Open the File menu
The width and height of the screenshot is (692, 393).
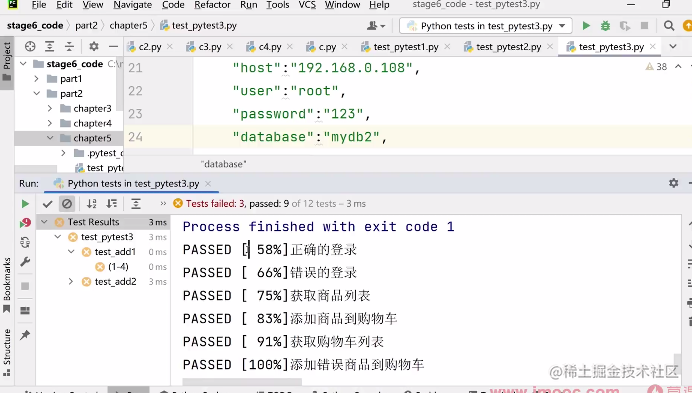tap(39, 5)
